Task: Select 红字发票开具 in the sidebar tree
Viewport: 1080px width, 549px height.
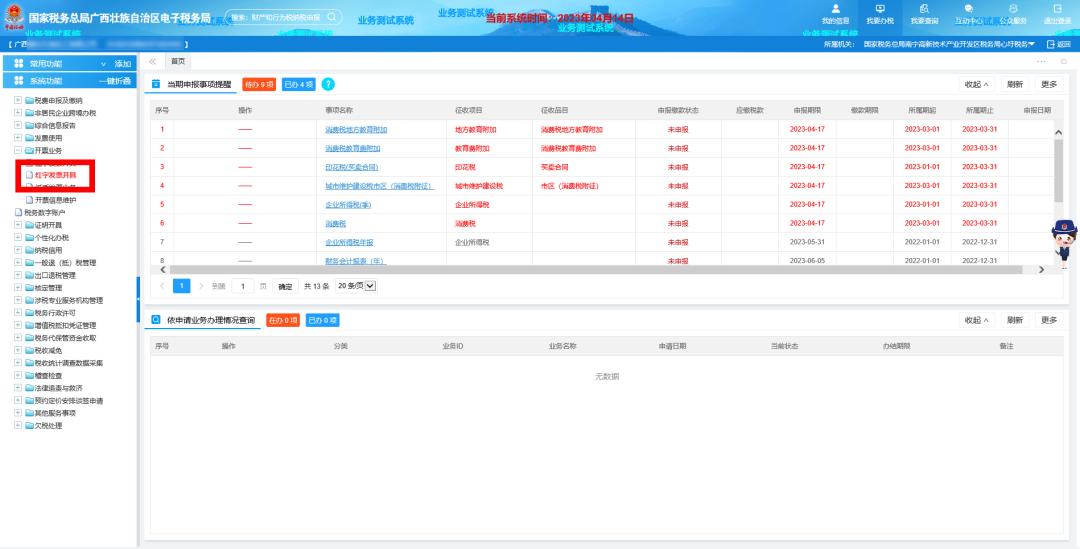Action: click(x=55, y=175)
